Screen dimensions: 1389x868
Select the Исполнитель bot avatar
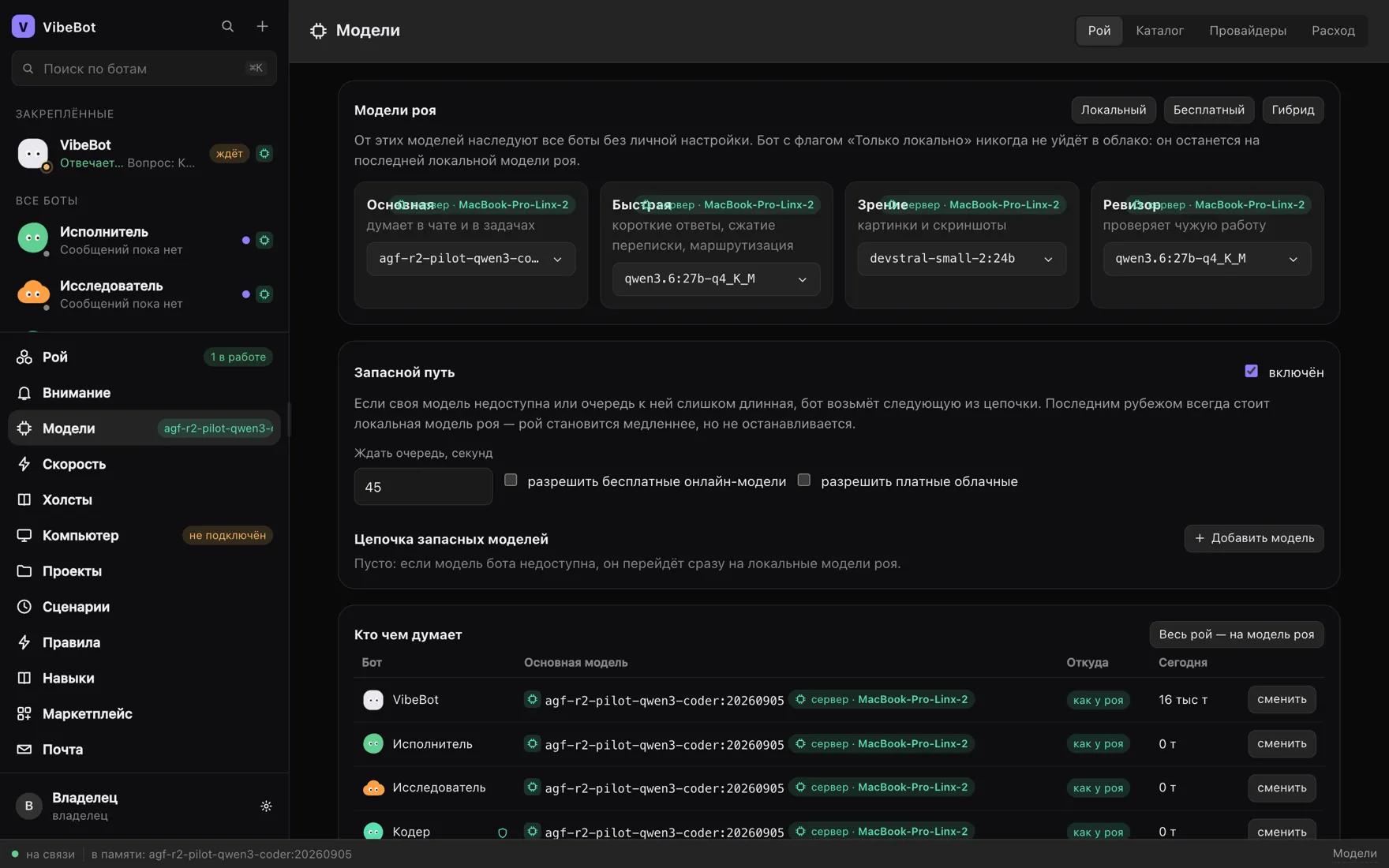[x=33, y=239]
